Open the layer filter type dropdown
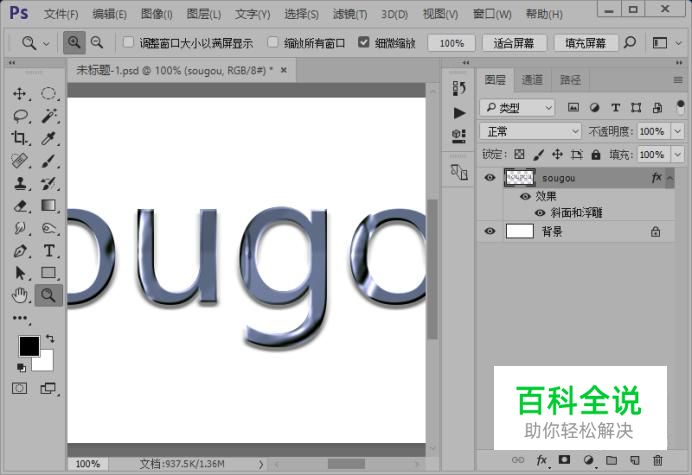The height and width of the screenshot is (475, 692). click(x=517, y=107)
